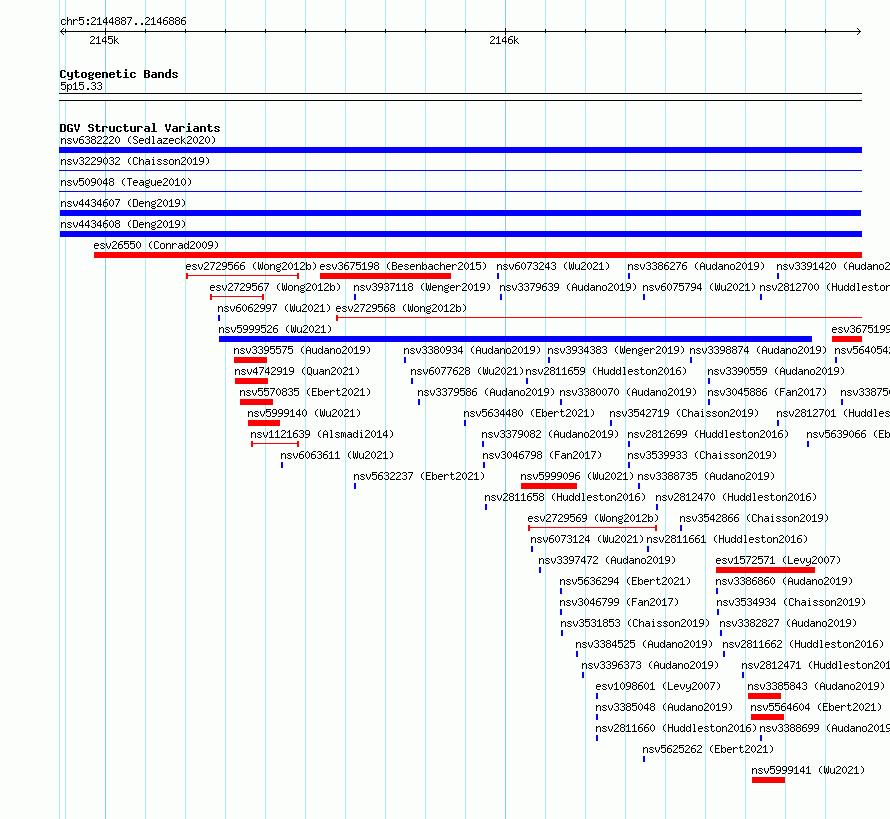Click the blue bar under nsv4434608
Screen dimensions: 890x819
point(460,234)
